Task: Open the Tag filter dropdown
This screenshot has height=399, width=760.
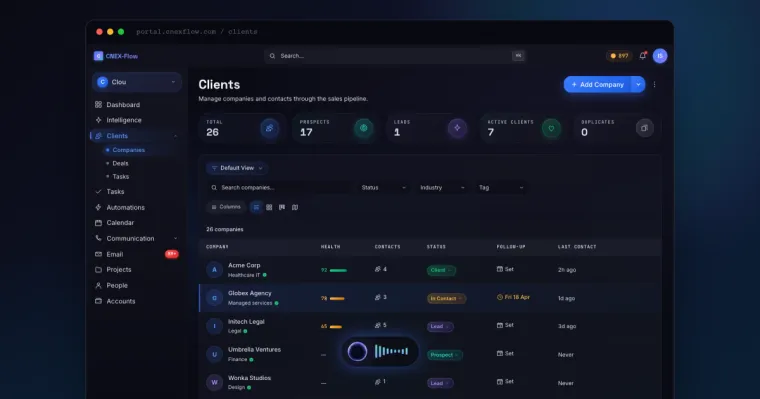Action: [501, 188]
